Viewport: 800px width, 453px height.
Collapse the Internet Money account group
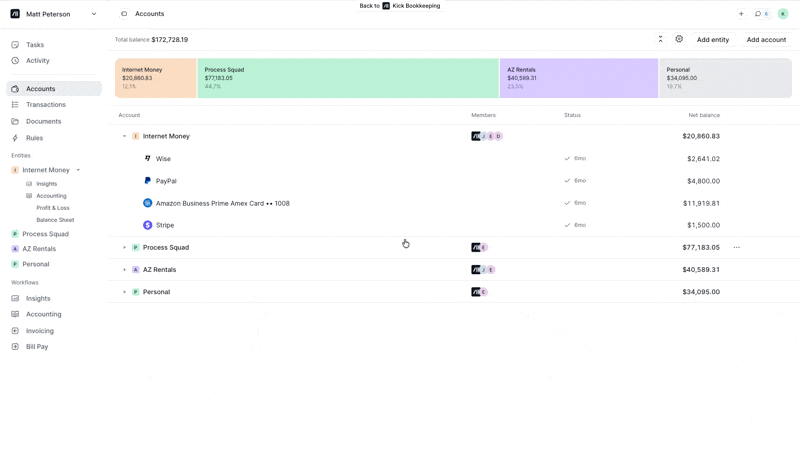click(x=125, y=136)
